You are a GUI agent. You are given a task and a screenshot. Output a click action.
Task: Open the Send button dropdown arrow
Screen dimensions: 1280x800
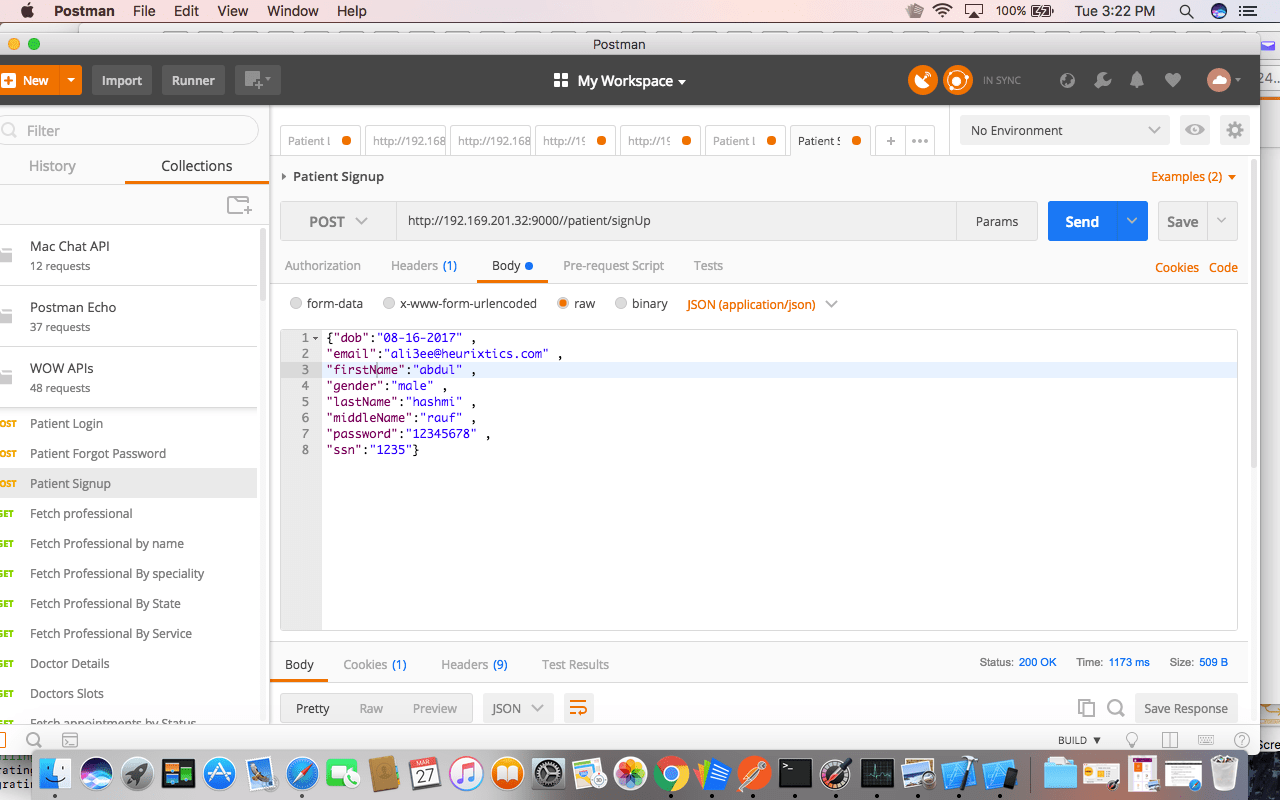(1132, 221)
